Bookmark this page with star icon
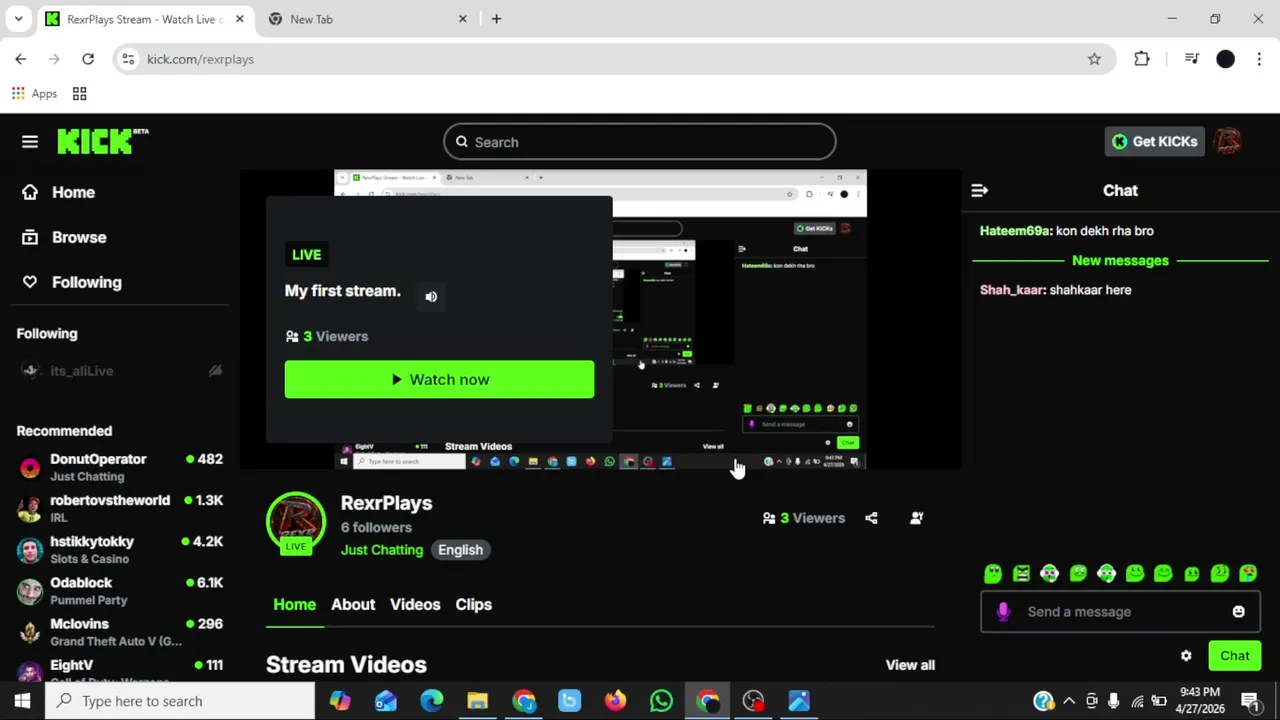 [x=1094, y=59]
